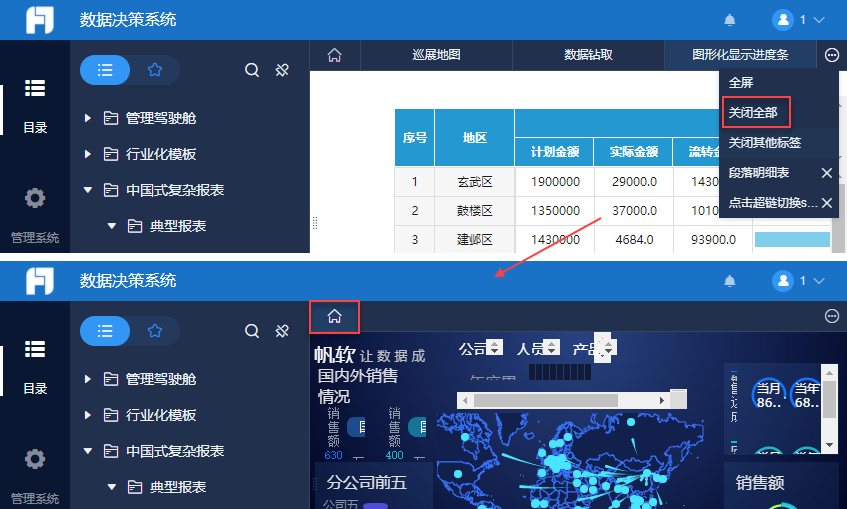This screenshot has height=509, width=847.
Task: Click the 实际金额 column header
Action: [x=633, y=152]
